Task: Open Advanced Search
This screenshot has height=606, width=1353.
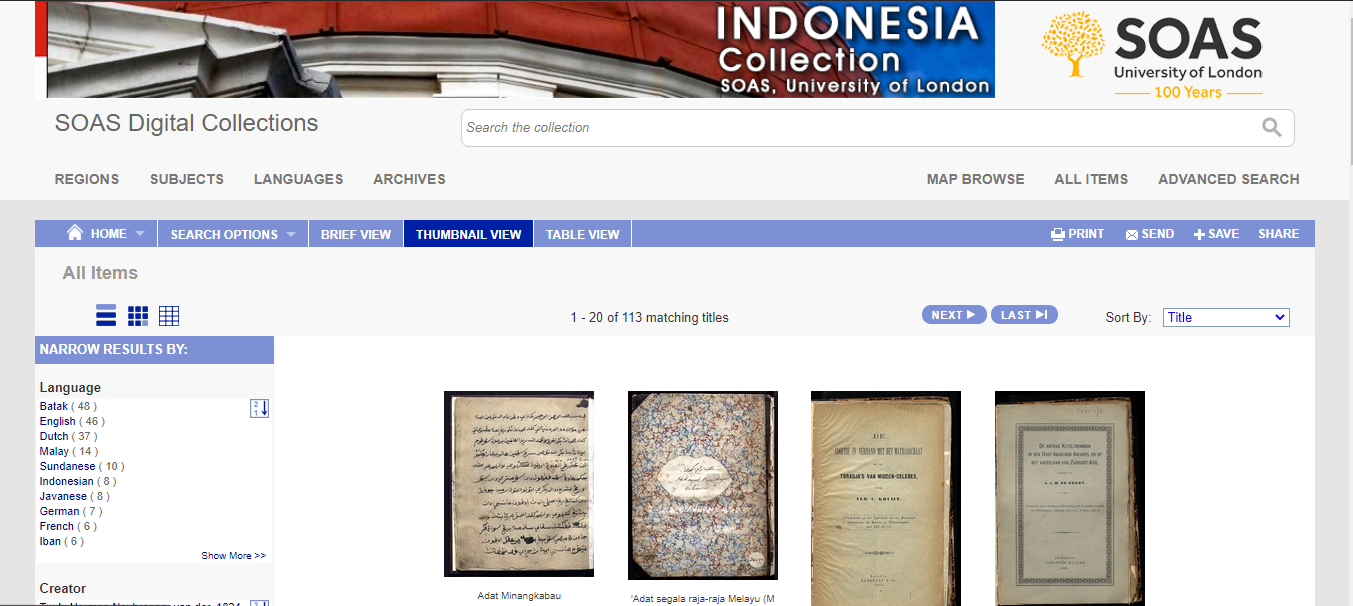Action: [x=1229, y=179]
